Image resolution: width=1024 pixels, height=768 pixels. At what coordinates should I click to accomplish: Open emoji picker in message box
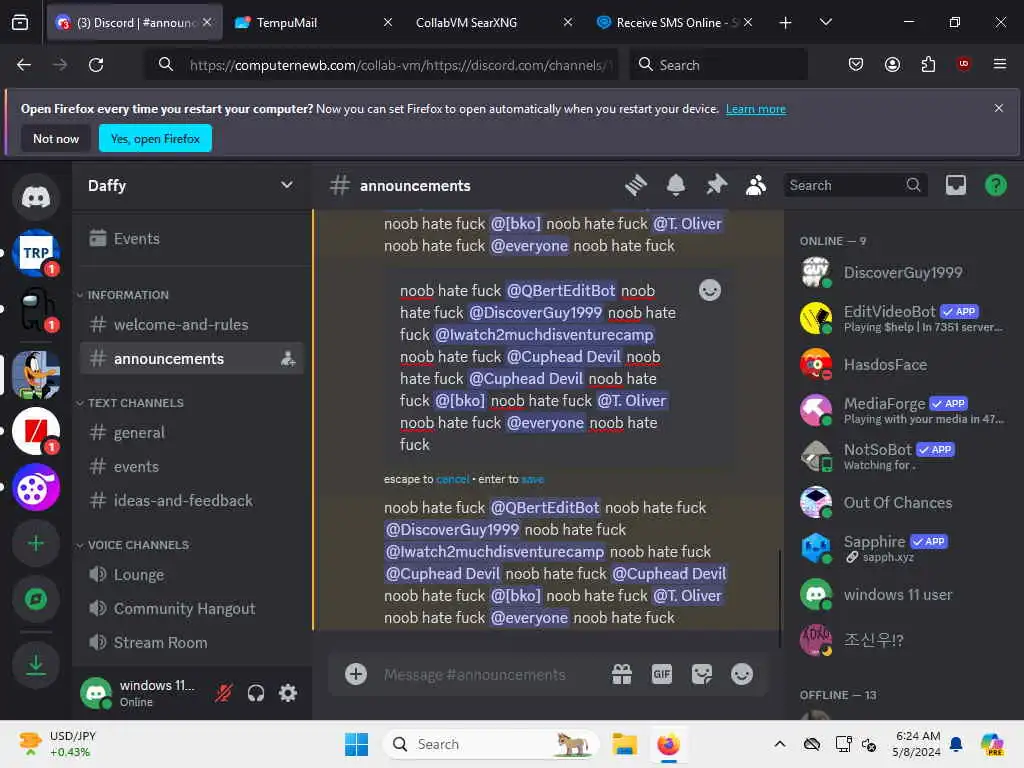click(x=742, y=674)
